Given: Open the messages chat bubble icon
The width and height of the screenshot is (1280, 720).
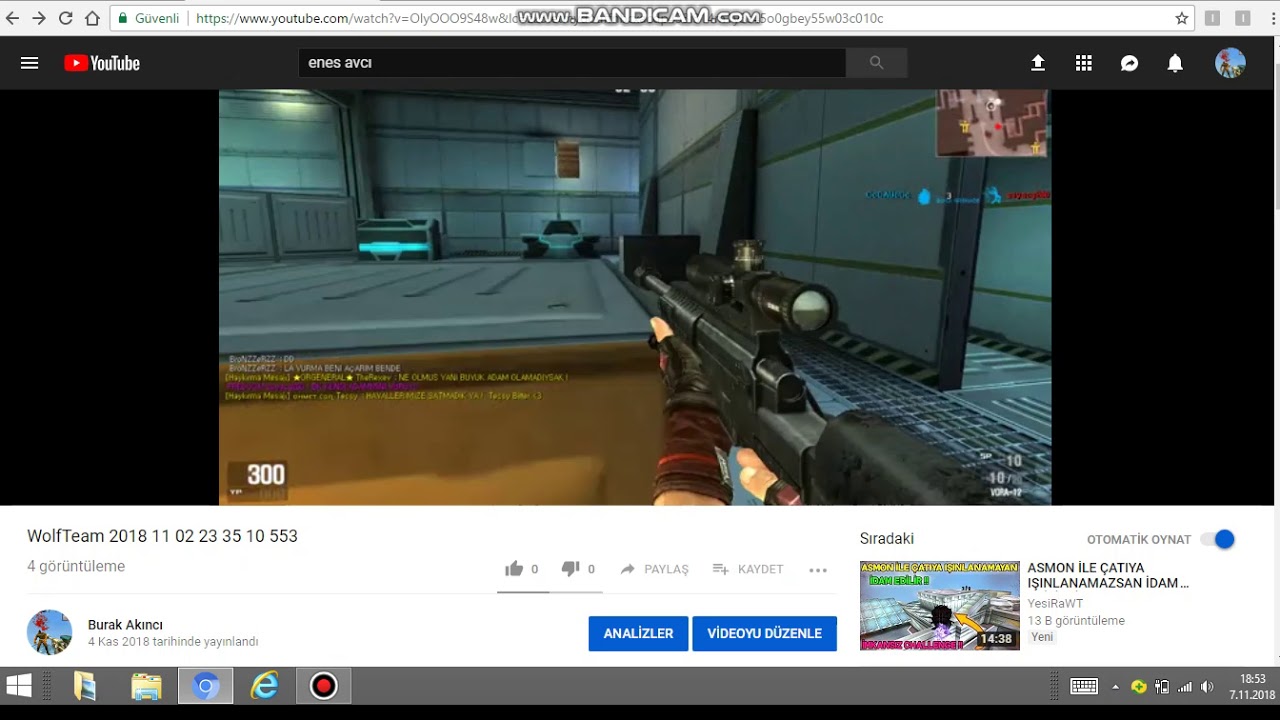Looking at the screenshot, I should click(x=1130, y=63).
